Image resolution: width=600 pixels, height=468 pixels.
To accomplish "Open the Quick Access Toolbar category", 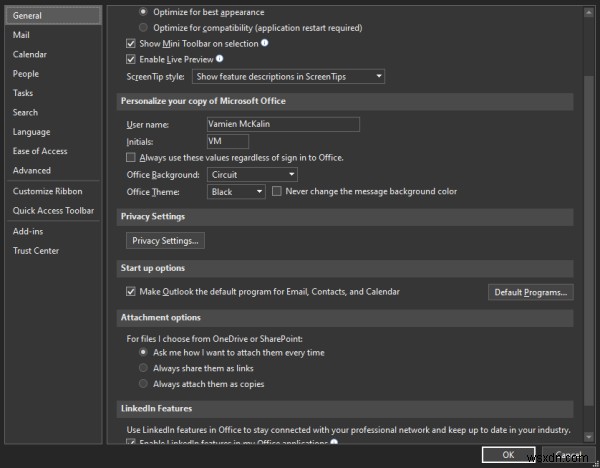I will point(53,211).
